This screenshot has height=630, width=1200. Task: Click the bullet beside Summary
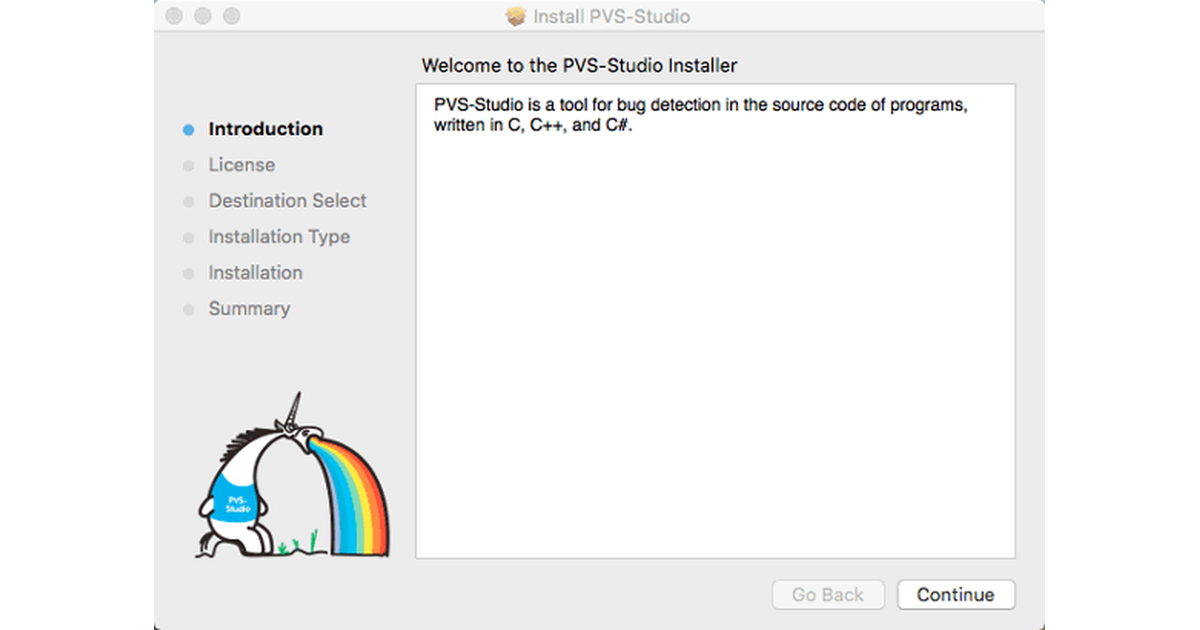pos(189,308)
